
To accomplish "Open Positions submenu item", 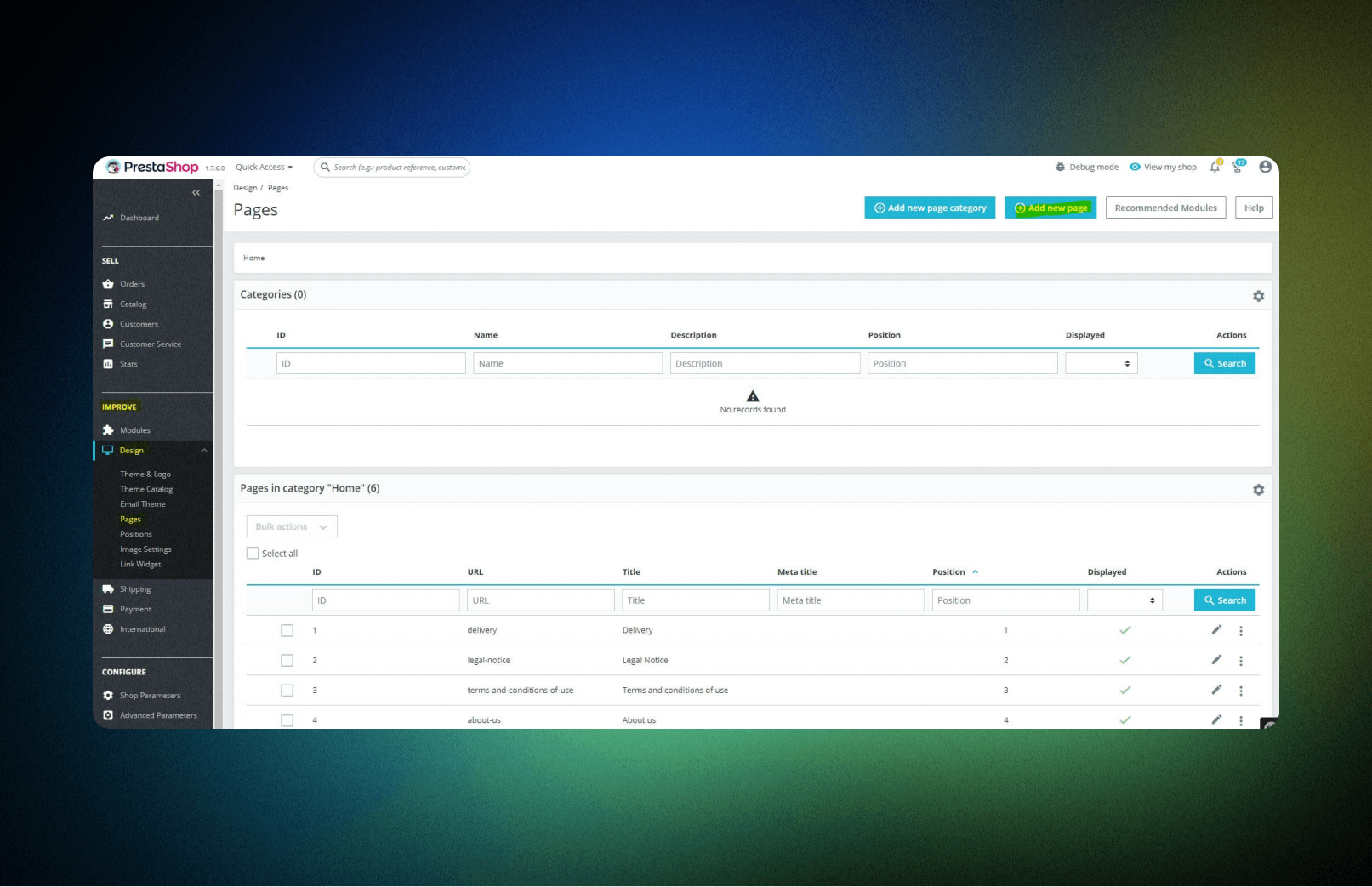I will [x=136, y=534].
